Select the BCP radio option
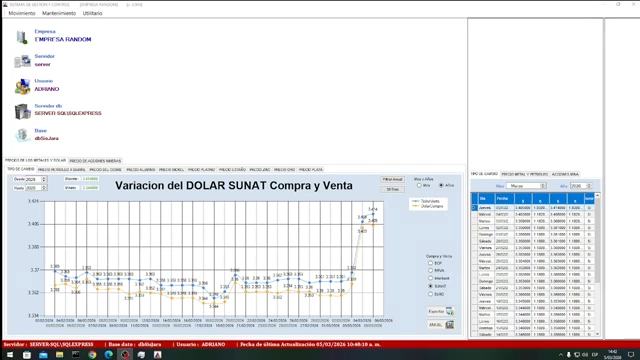The width and height of the screenshot is (640, 360). click(430, 263)
